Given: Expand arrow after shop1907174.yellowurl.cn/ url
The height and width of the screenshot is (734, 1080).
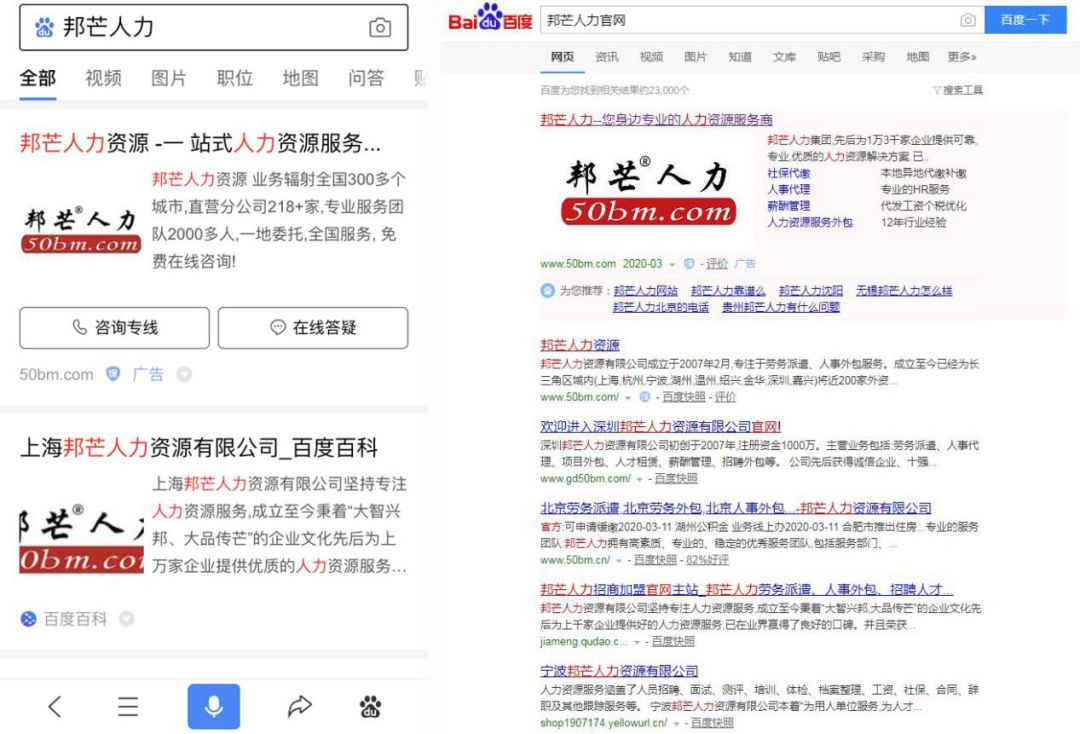Looking at the screenshot, I should click(x=676, y=723).
